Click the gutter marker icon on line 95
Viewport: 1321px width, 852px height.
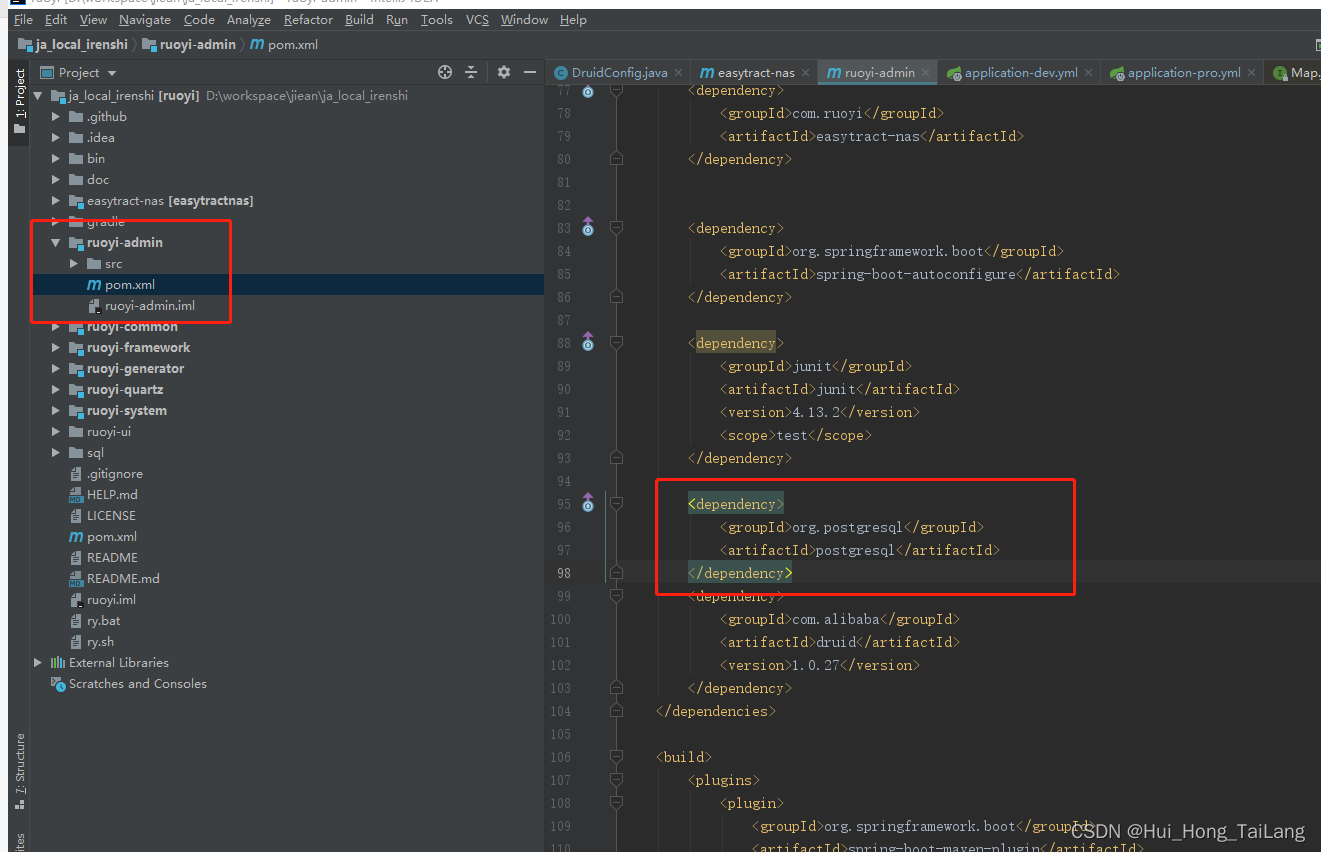coord(588,503)
